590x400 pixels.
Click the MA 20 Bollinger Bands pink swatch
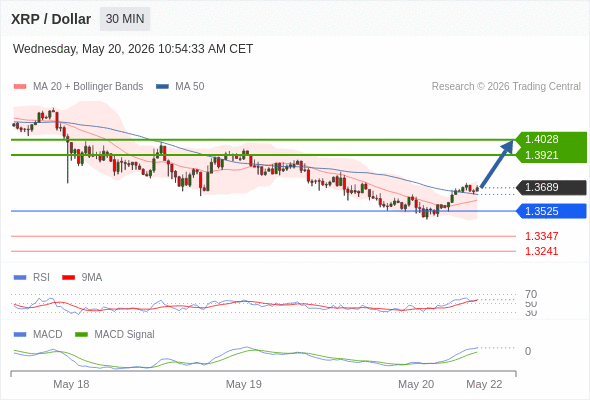pyautogui.click(x=20, y=87)
